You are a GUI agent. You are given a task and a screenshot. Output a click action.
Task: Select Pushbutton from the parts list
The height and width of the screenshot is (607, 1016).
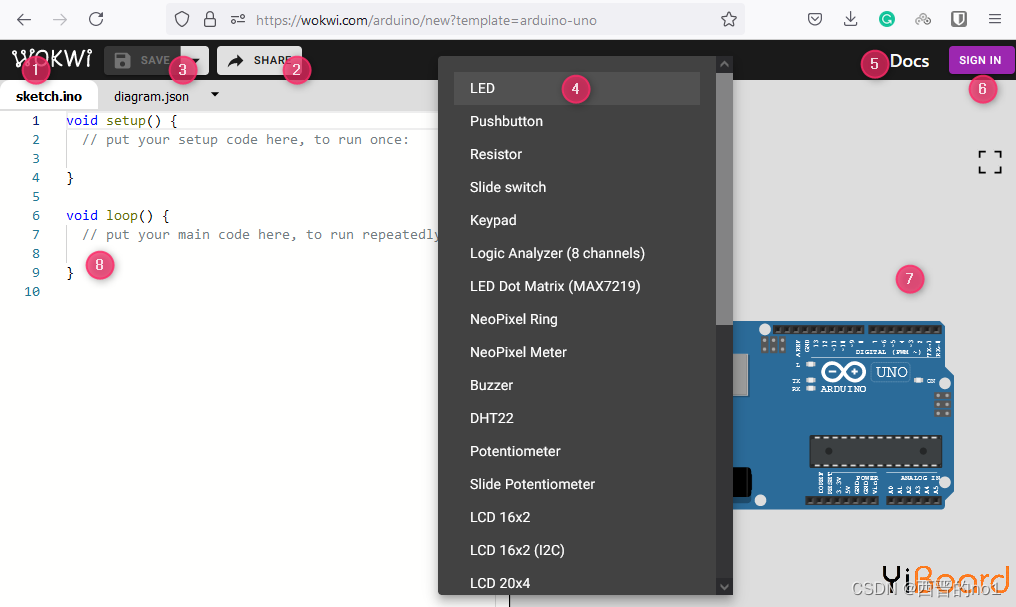point(577,121)
